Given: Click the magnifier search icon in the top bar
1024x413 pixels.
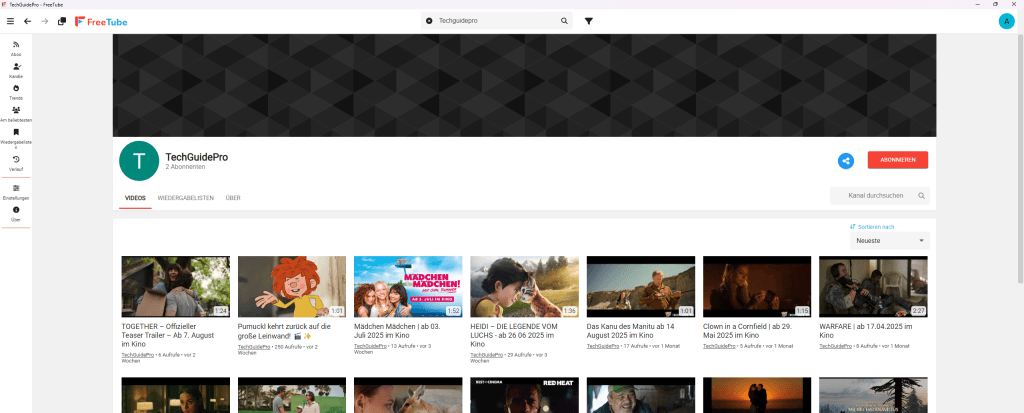Looking at the screenshot, I should pyautogui.click(x=564, y=21).
